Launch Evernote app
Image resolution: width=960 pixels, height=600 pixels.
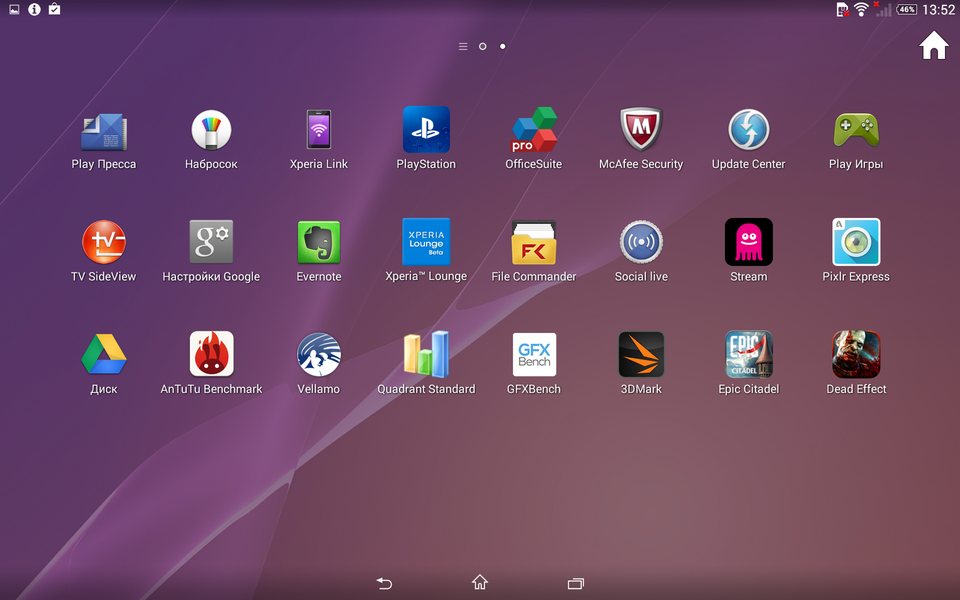coord(319,242)
